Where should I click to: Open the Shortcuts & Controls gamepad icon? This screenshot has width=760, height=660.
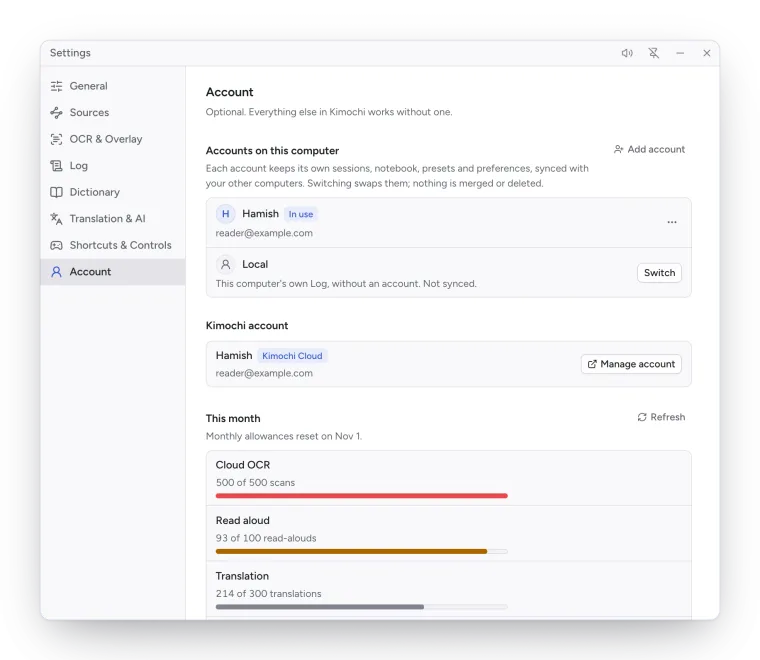pos(56,245)
